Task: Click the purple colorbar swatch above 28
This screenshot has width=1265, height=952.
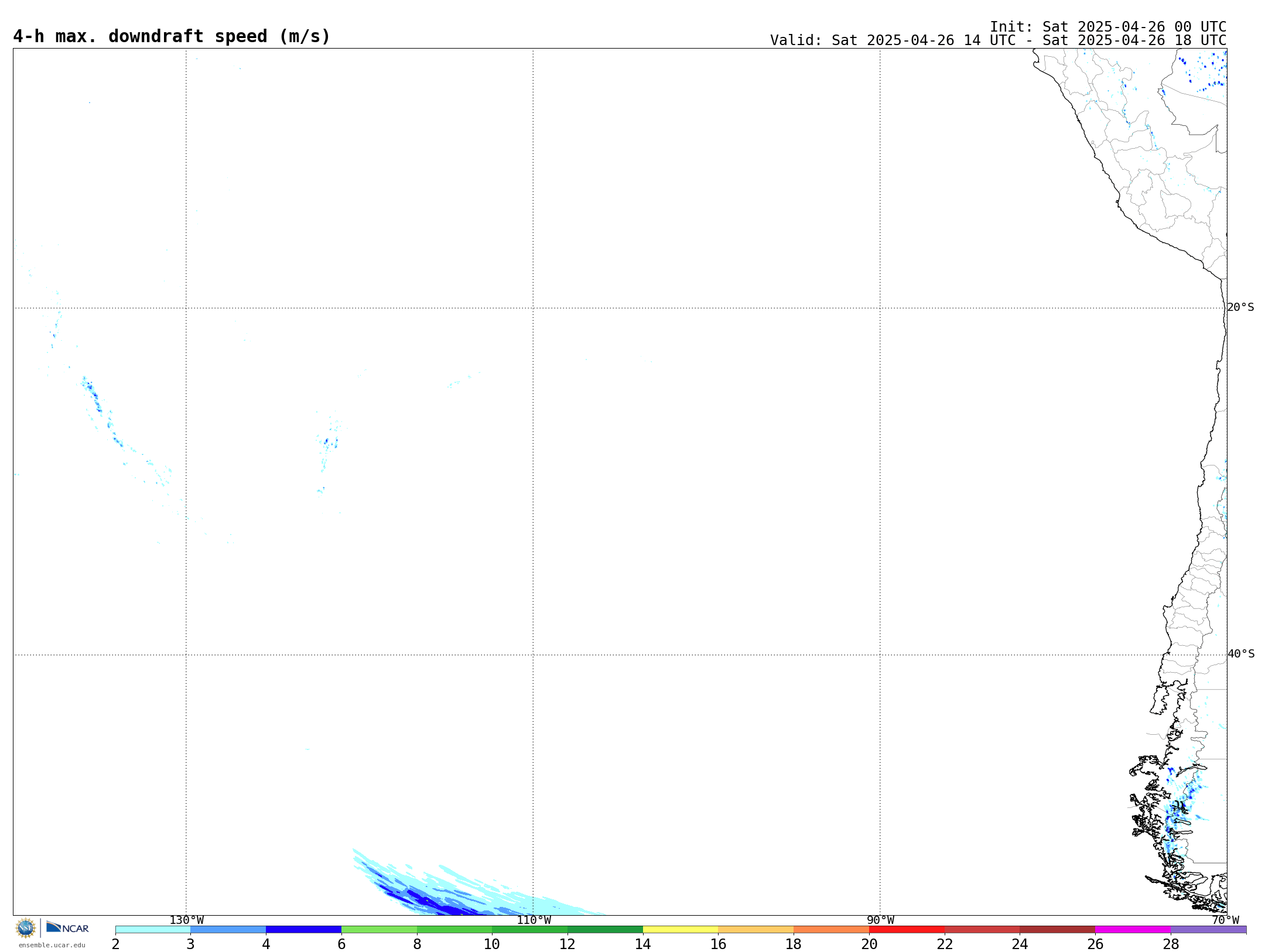Action: pos(1208,930)
